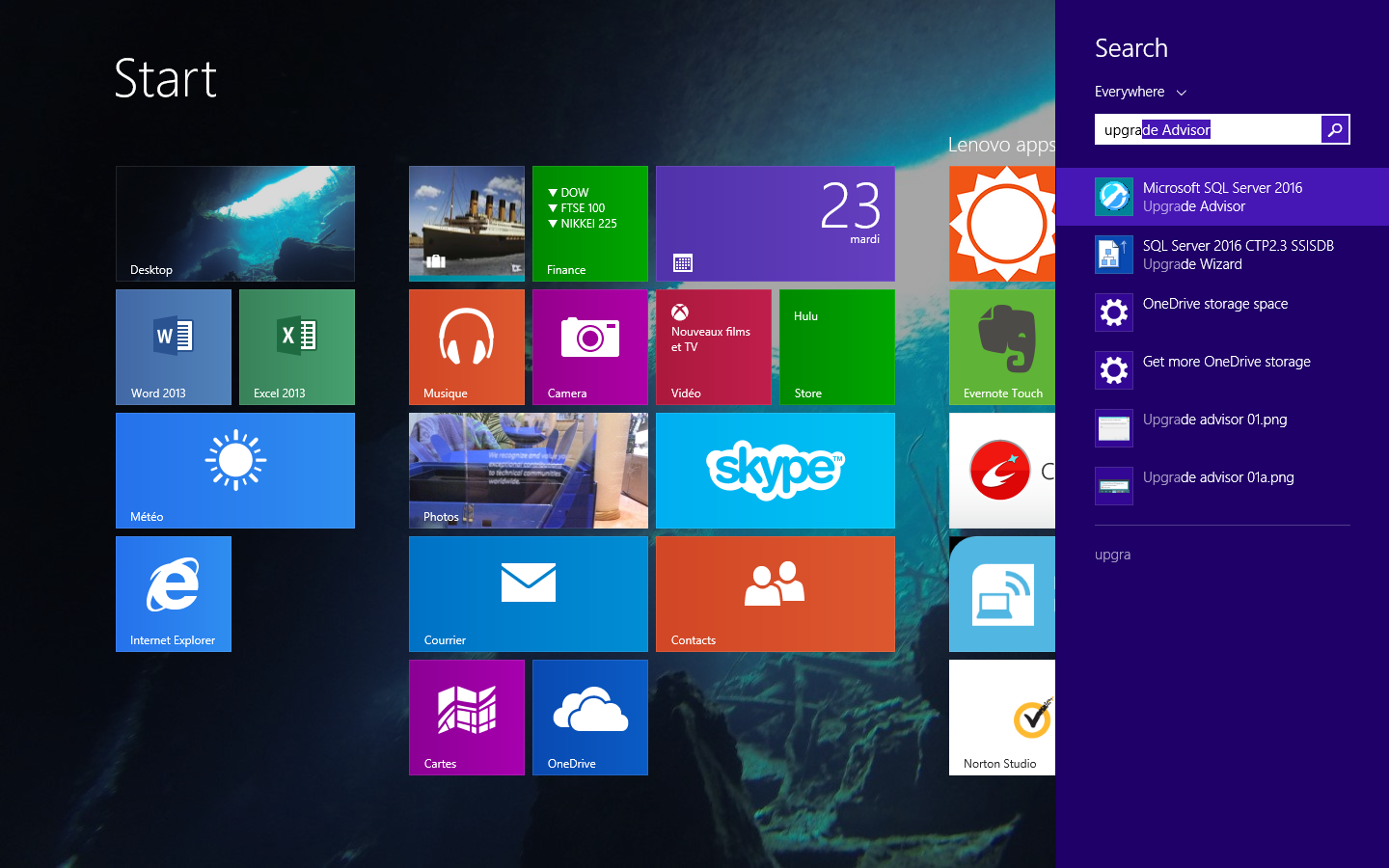
Task: Launch Excel 2013 tile
Action: tap(297, 347)
